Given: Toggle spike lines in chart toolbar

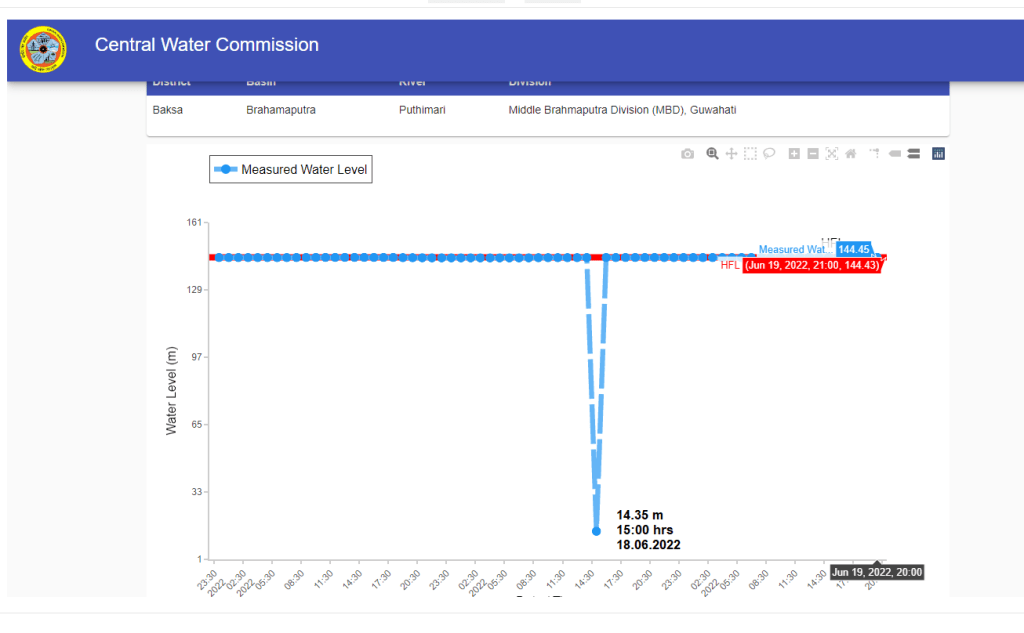Looking at the screenshot, I should 875,154.
